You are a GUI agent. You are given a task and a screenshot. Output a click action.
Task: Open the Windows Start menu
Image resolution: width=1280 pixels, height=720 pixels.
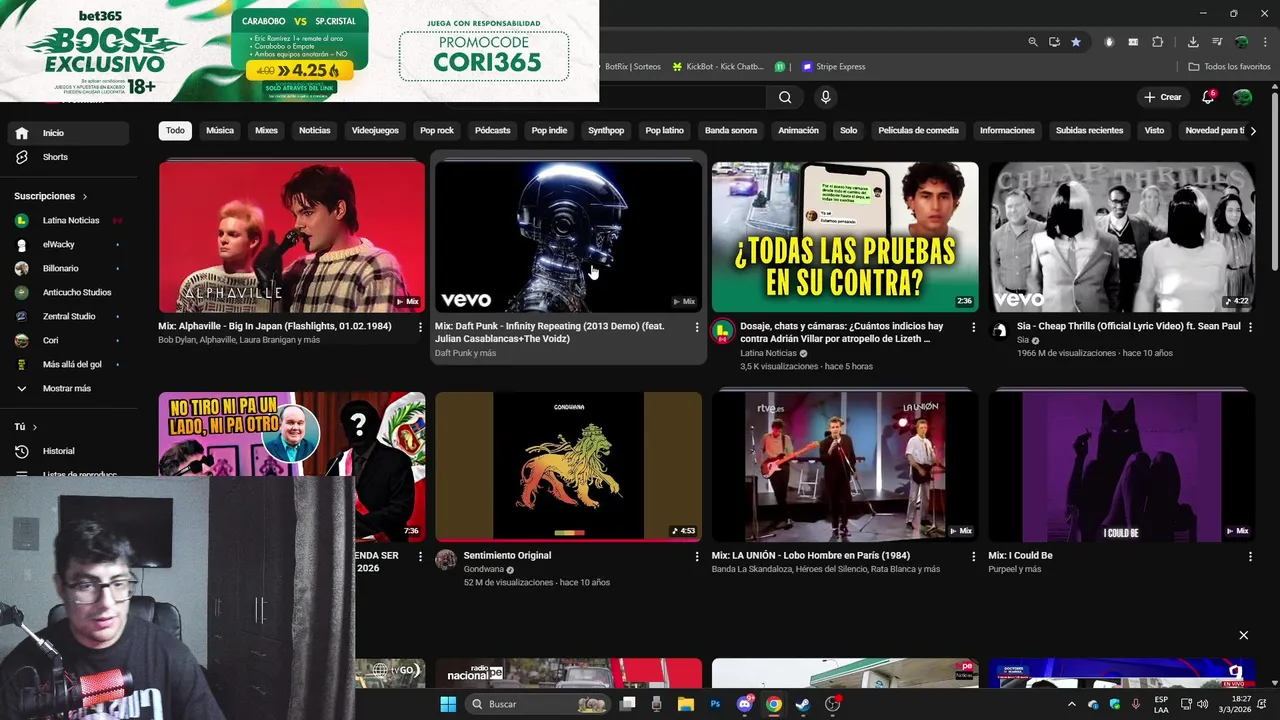click(x=448, y=704)
